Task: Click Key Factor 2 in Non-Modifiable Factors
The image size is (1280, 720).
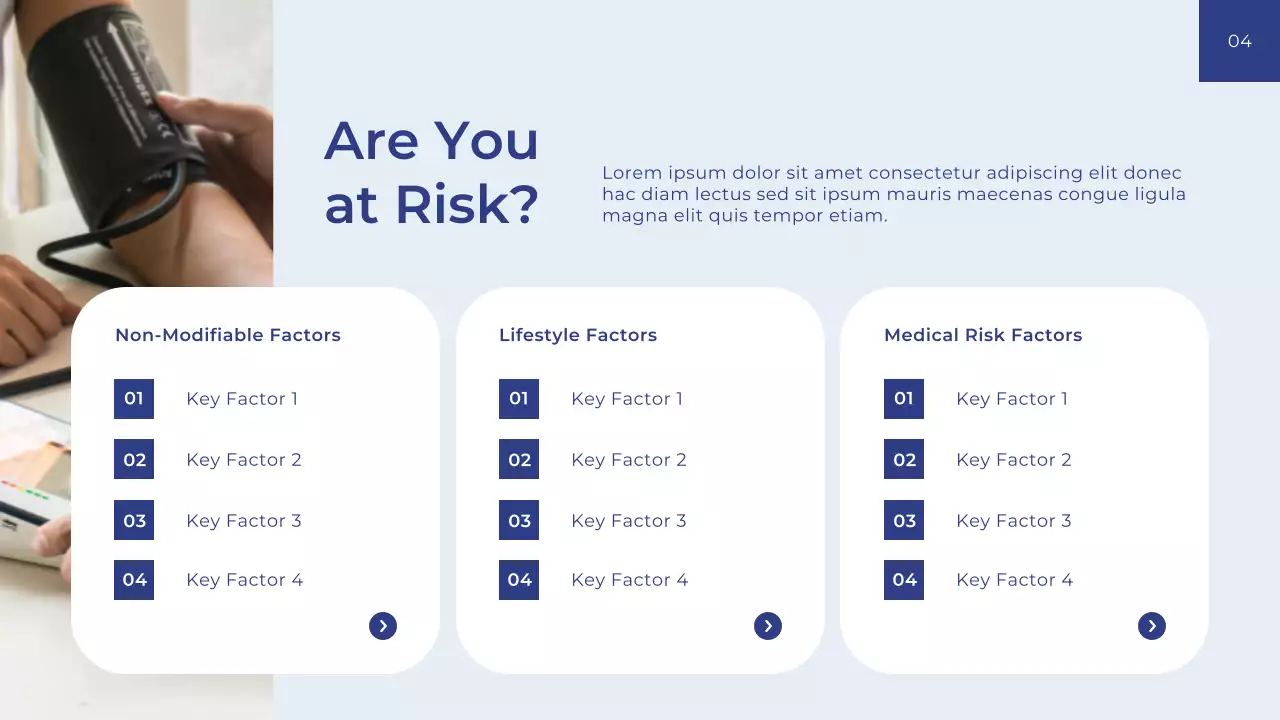Action: 244,460
